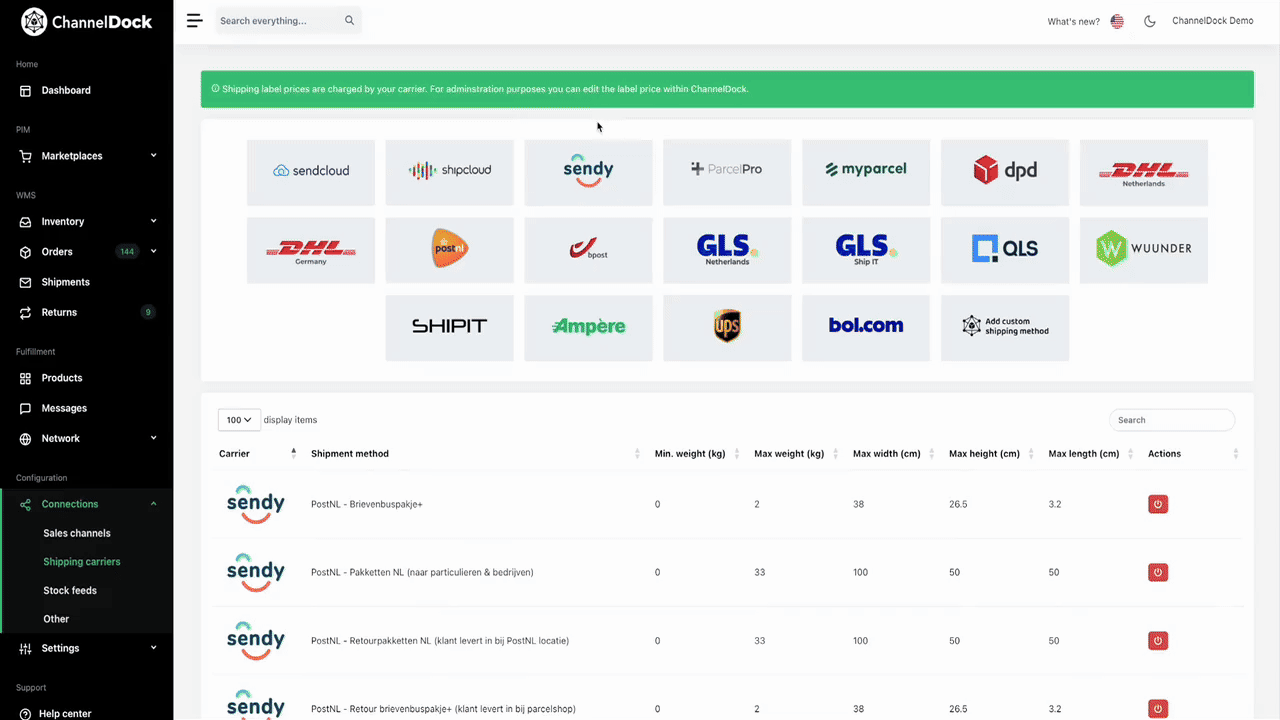
Task: Disable PostNL Brievenbuspakje+ with power button
Action: click(x=1158, y=504)
